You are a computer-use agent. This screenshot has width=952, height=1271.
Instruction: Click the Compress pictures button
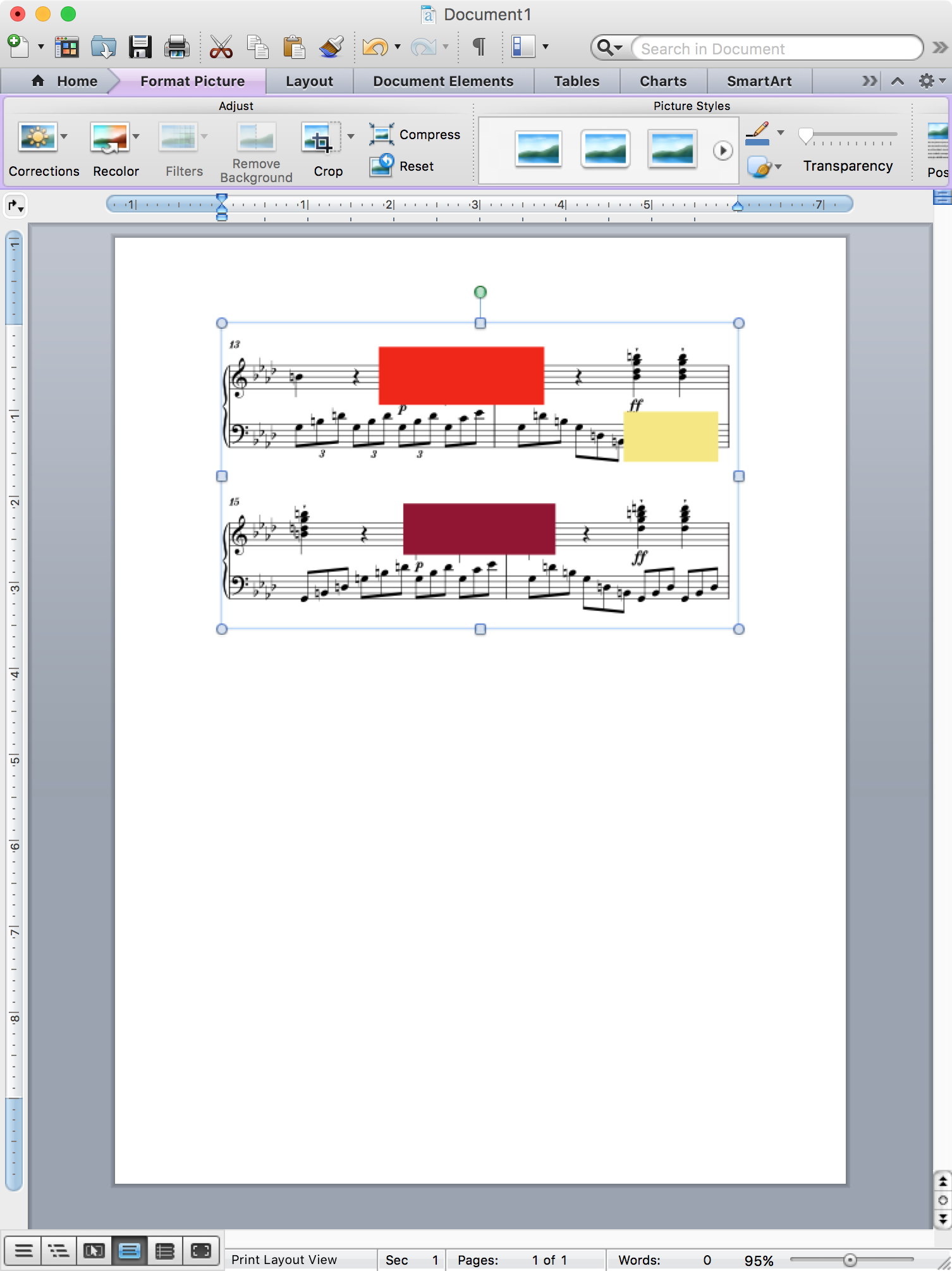415,135
